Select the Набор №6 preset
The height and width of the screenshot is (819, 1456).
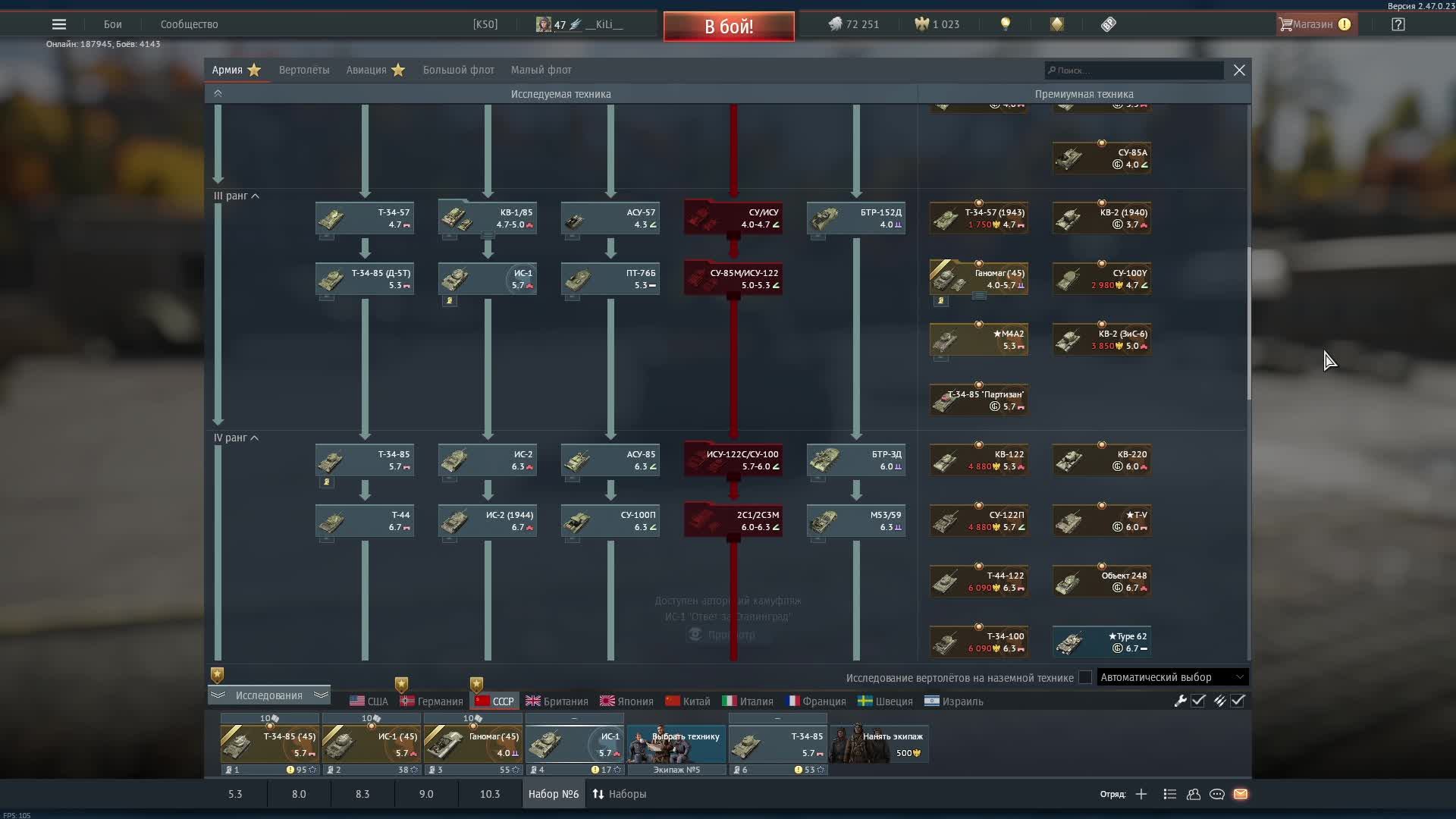coord(554,794)
